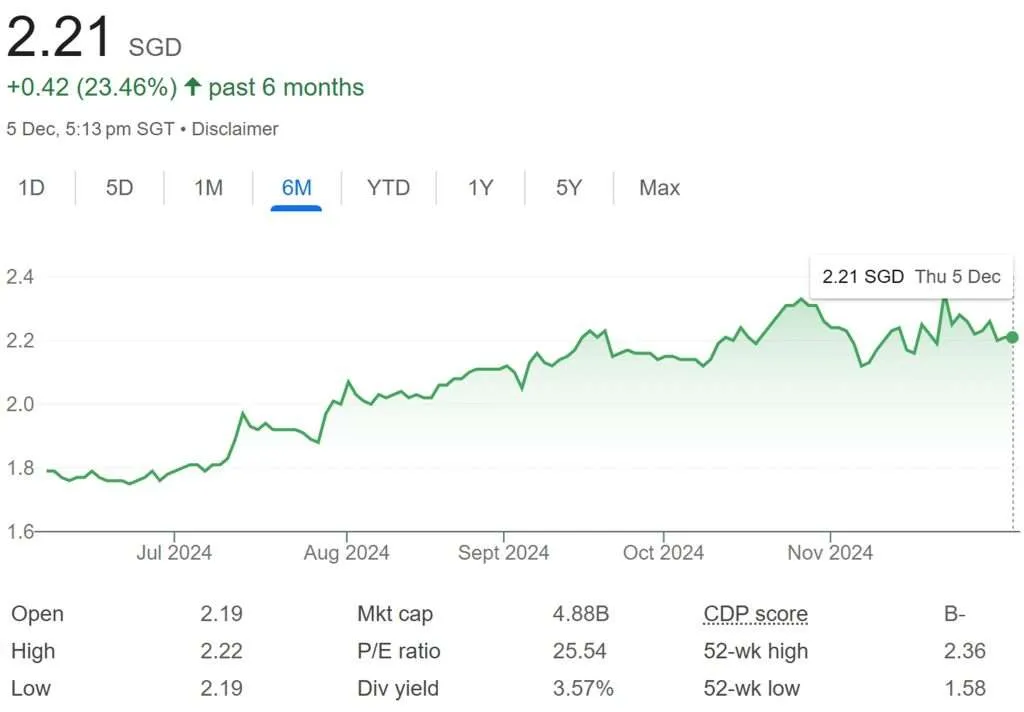Click the tooltip showing 2.21 SGD Thu 5 Dec

(910, 277)
